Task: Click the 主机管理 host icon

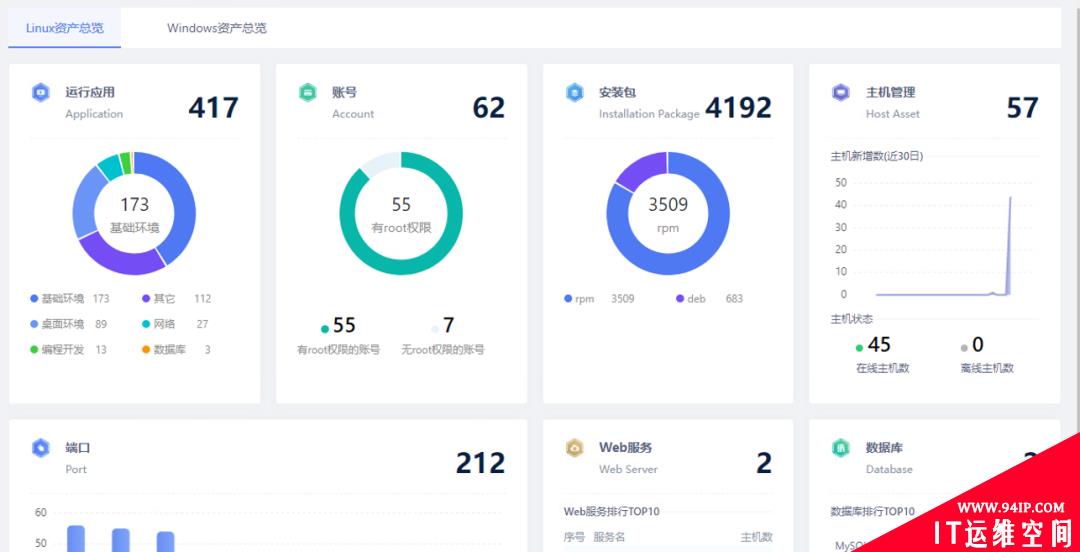Action: (x=841, y=92)
